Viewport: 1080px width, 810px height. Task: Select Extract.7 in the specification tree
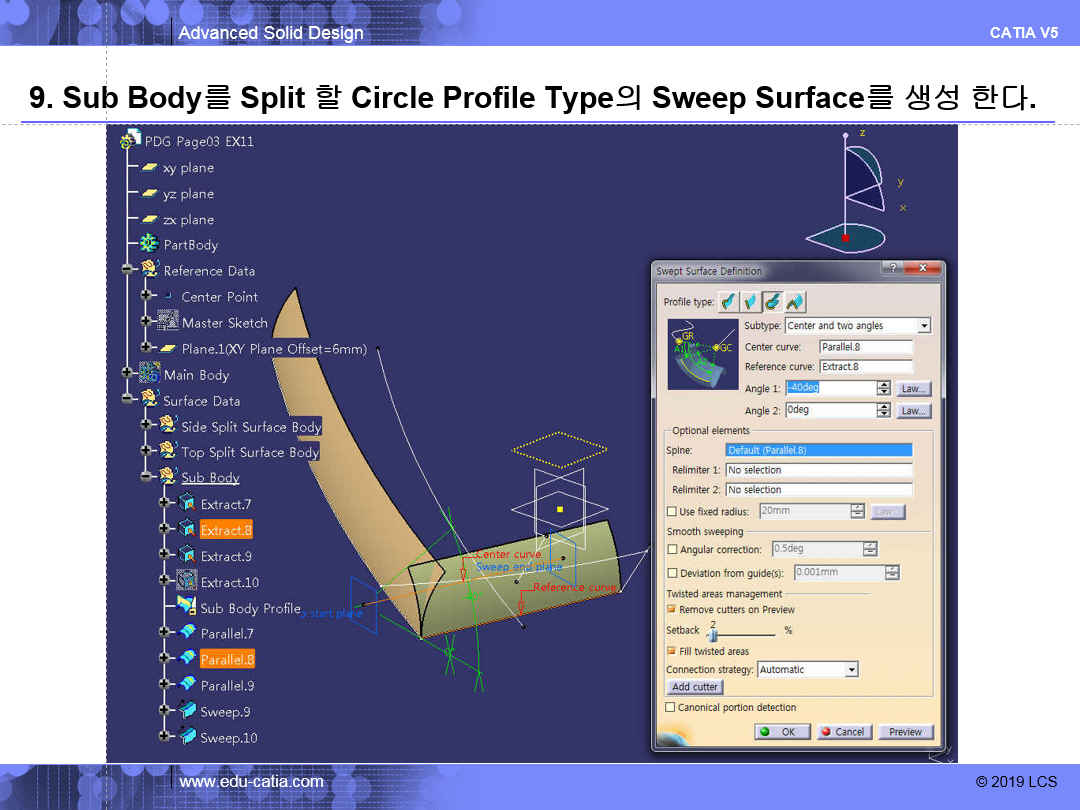pyautogui.click(x=226, y=504)
